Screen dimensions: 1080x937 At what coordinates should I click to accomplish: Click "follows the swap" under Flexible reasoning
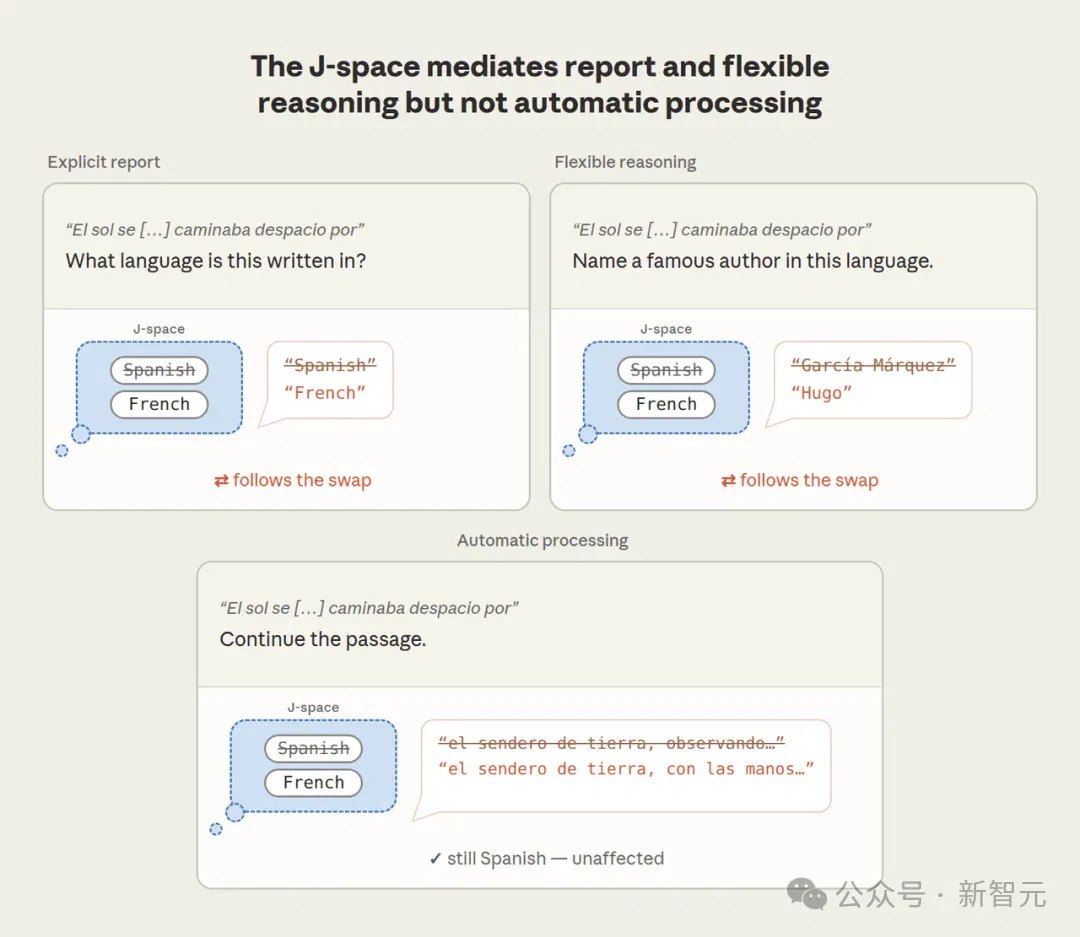(809, 480)
